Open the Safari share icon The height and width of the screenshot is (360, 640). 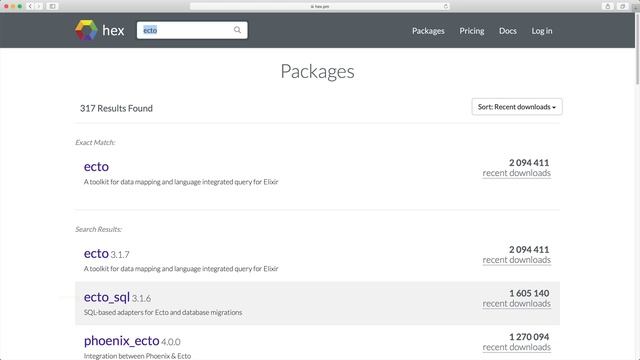click(608, 6)
